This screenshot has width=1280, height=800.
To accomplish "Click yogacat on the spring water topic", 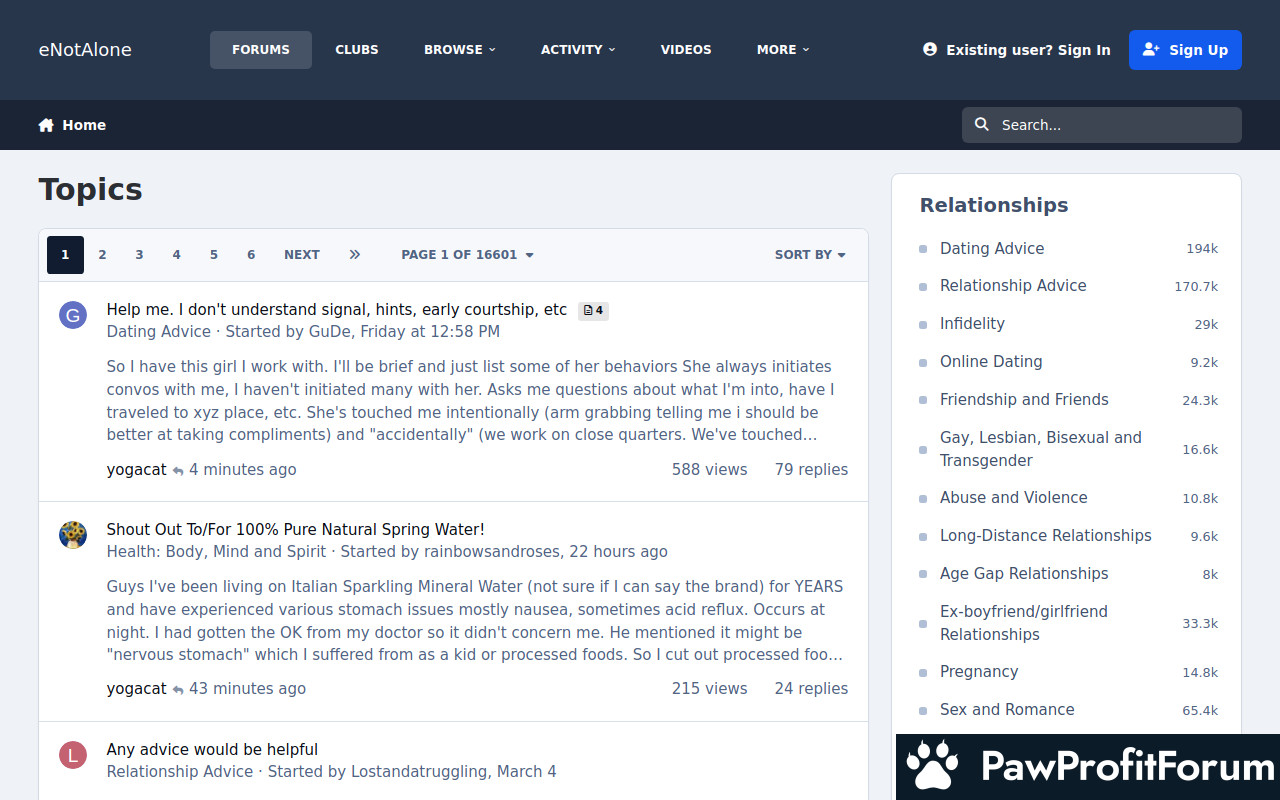I will coord(137,689).
